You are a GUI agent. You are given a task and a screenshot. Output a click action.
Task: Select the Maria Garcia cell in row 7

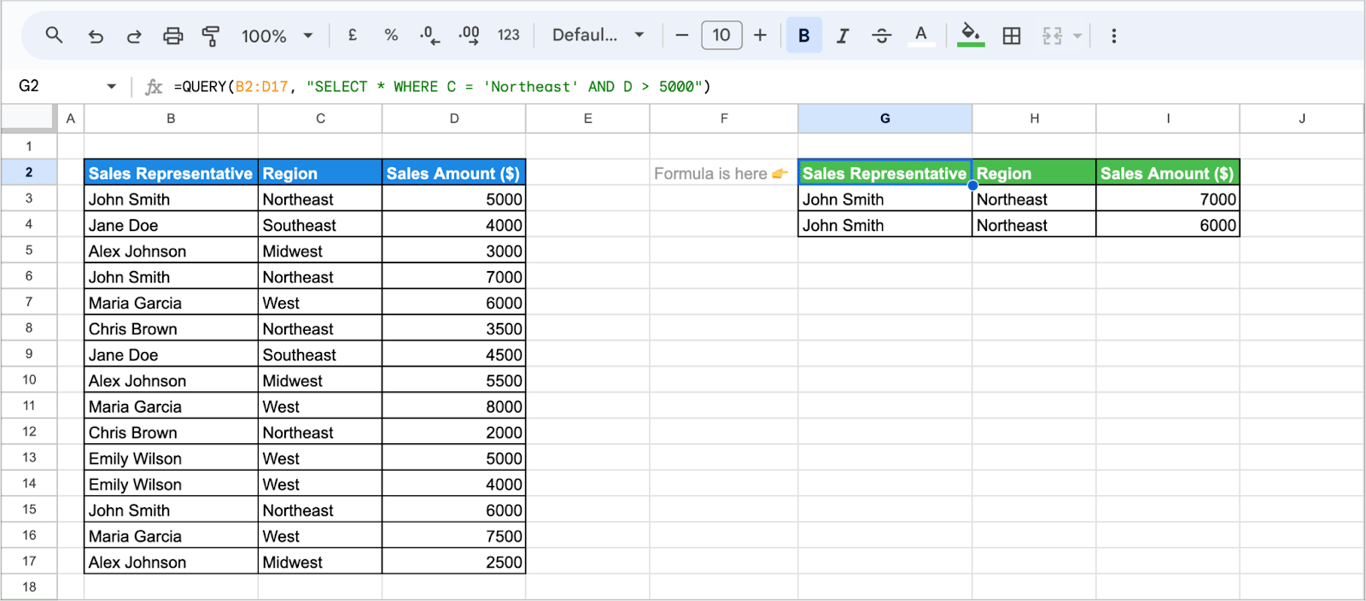click(x=171, y=303)
